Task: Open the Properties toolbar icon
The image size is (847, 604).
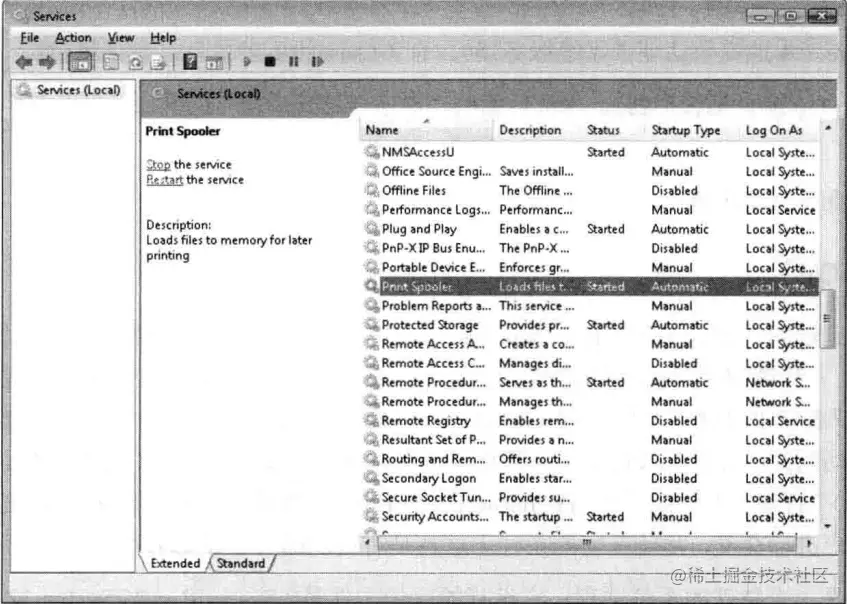Action: coord(111,62)
